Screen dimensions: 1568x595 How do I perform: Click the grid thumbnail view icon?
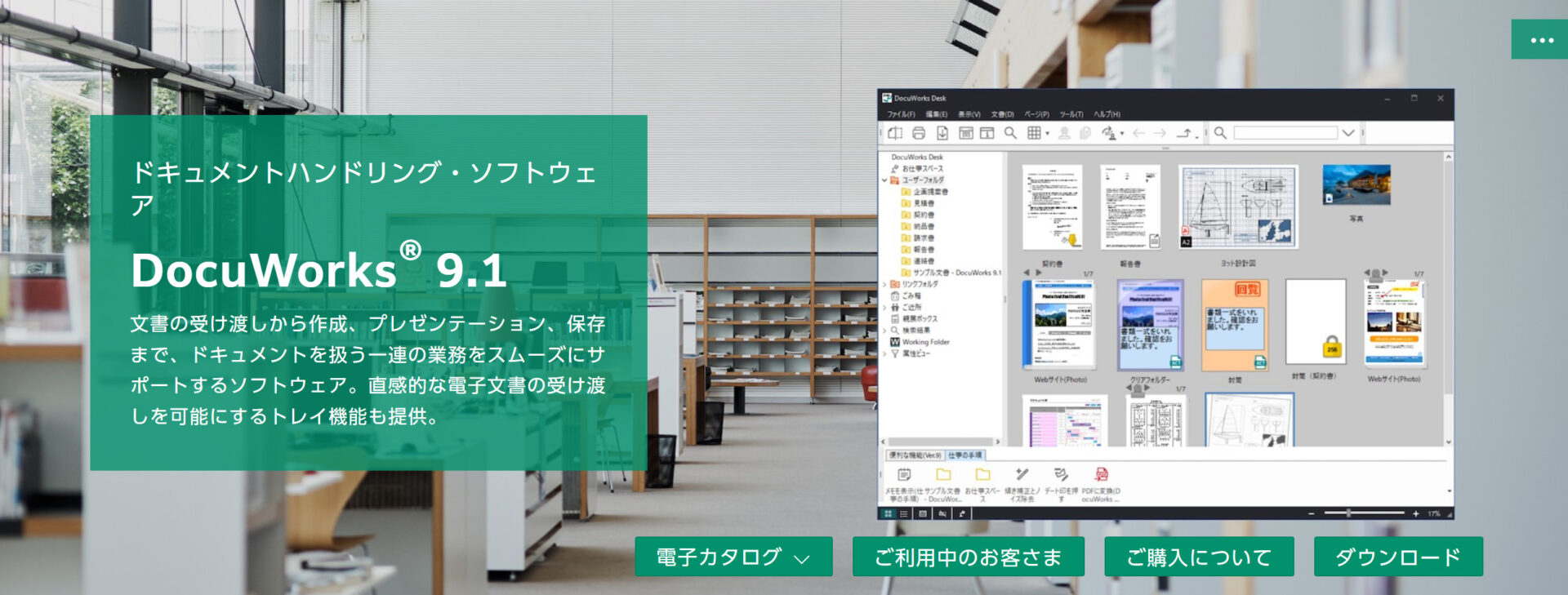[x=1034, y=133]
